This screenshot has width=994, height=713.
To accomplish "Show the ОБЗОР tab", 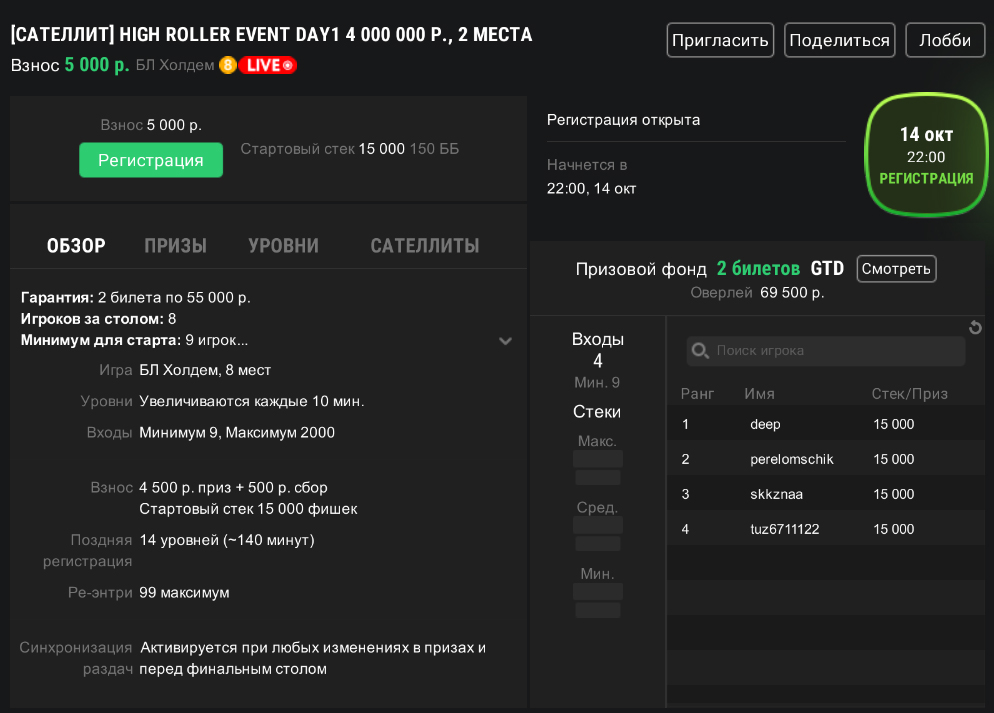I will pyautogui.click(x=76, y=246).
